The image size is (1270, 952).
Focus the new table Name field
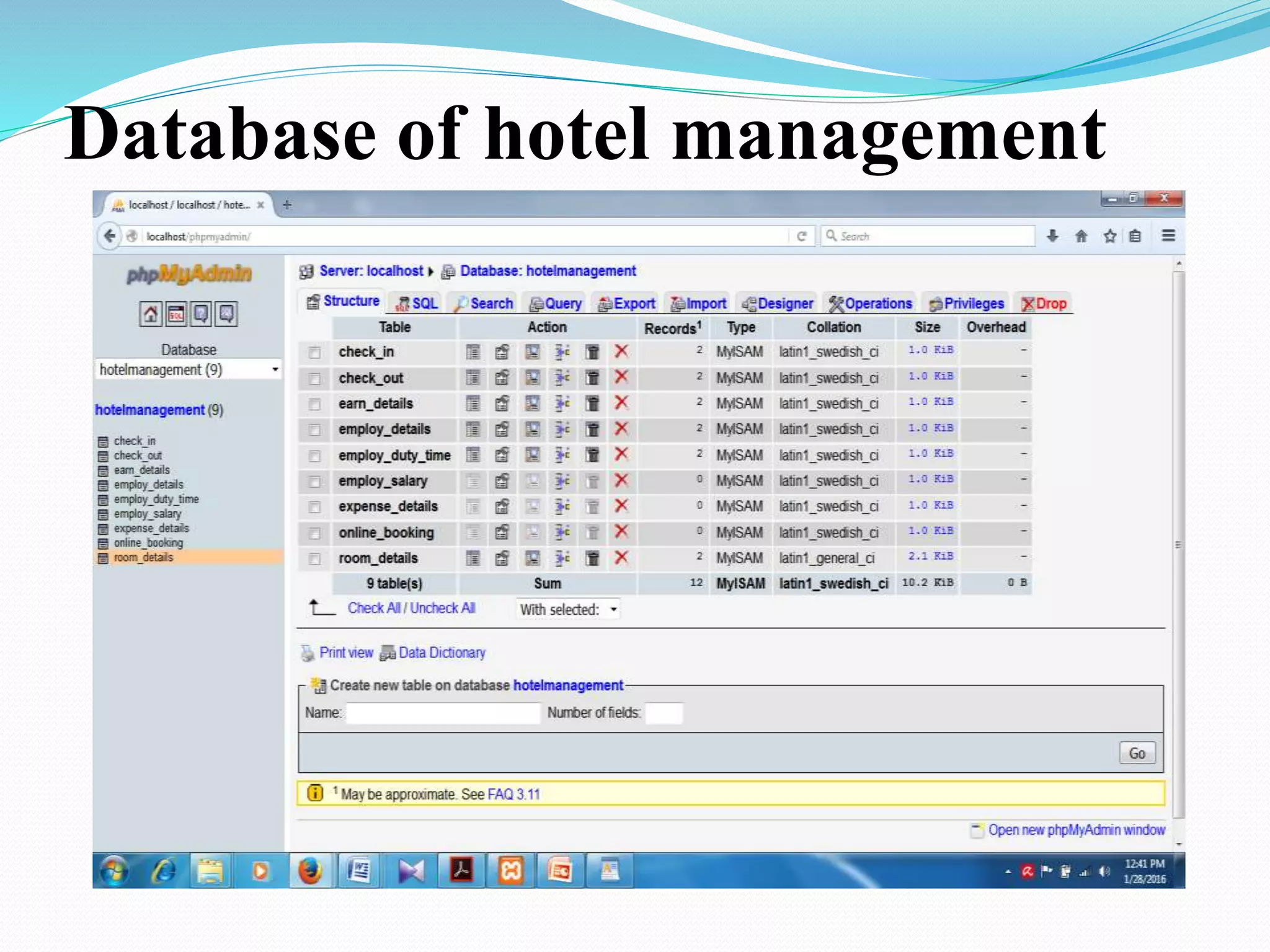443,713
